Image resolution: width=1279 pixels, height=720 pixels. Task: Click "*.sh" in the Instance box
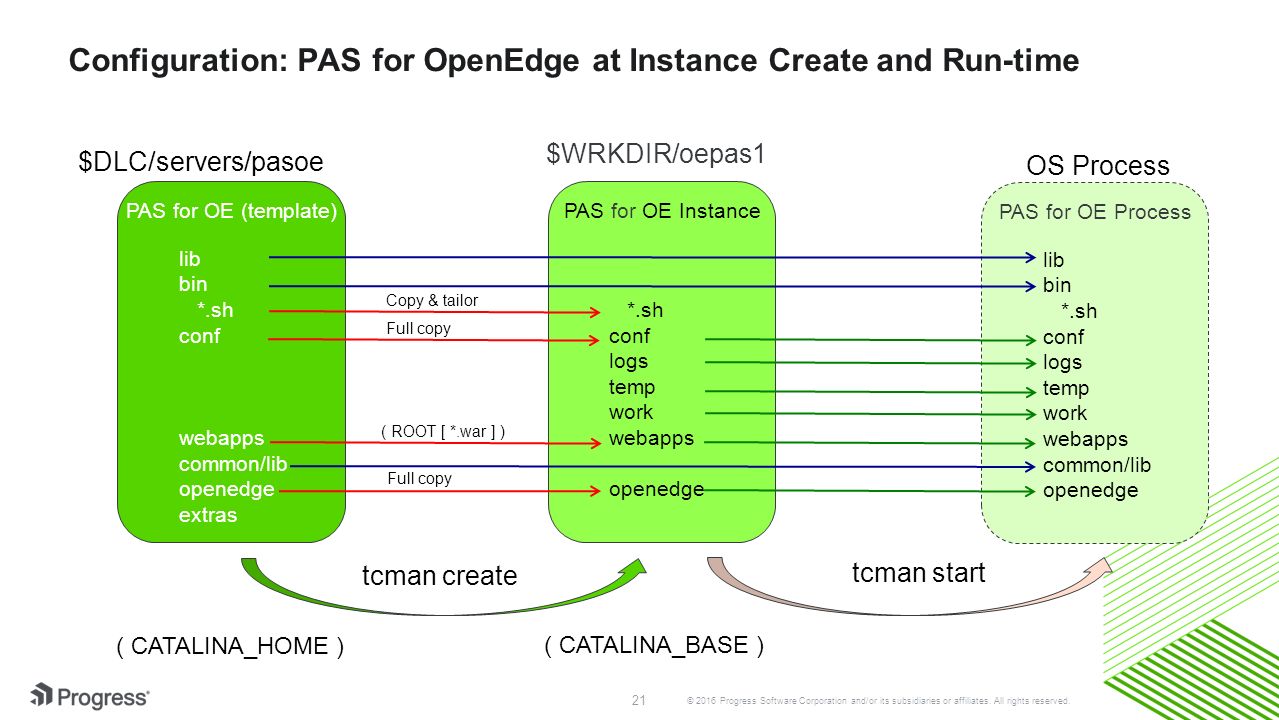pyautogui.click(x=645, y=310)
